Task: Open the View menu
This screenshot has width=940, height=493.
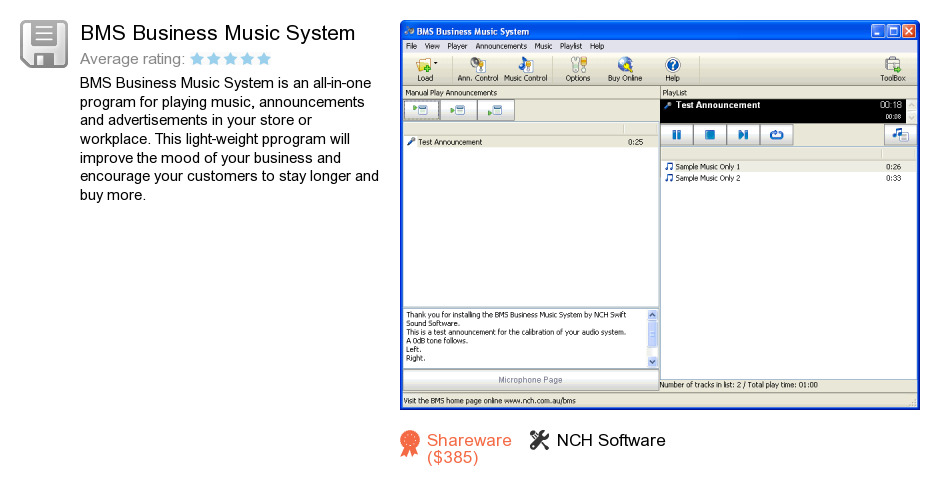Action: pyautogui.click(x=432, y=46)
